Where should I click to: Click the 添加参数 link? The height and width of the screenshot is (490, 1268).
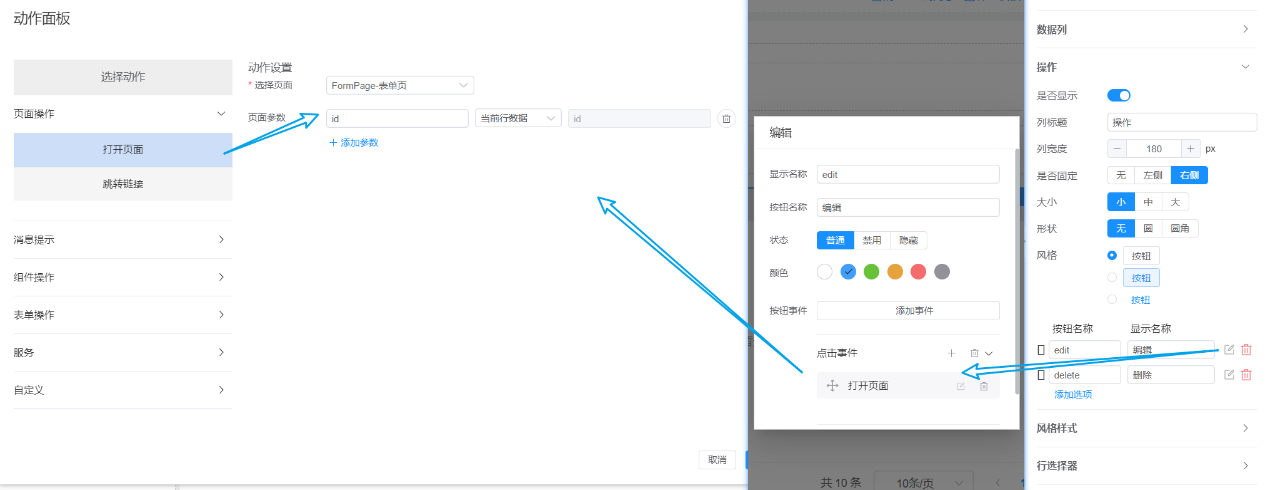point(354,143)
